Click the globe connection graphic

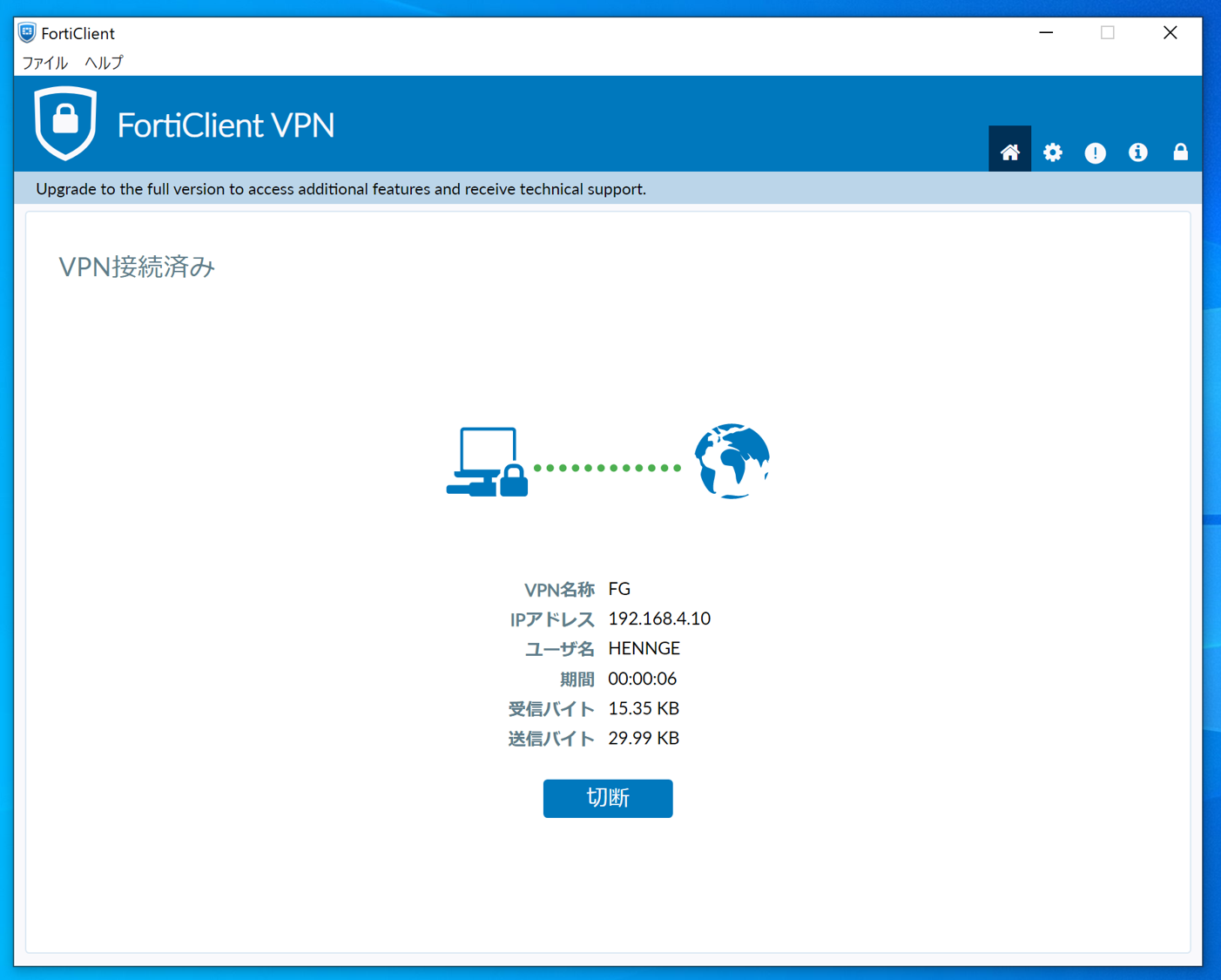point(732,461)
